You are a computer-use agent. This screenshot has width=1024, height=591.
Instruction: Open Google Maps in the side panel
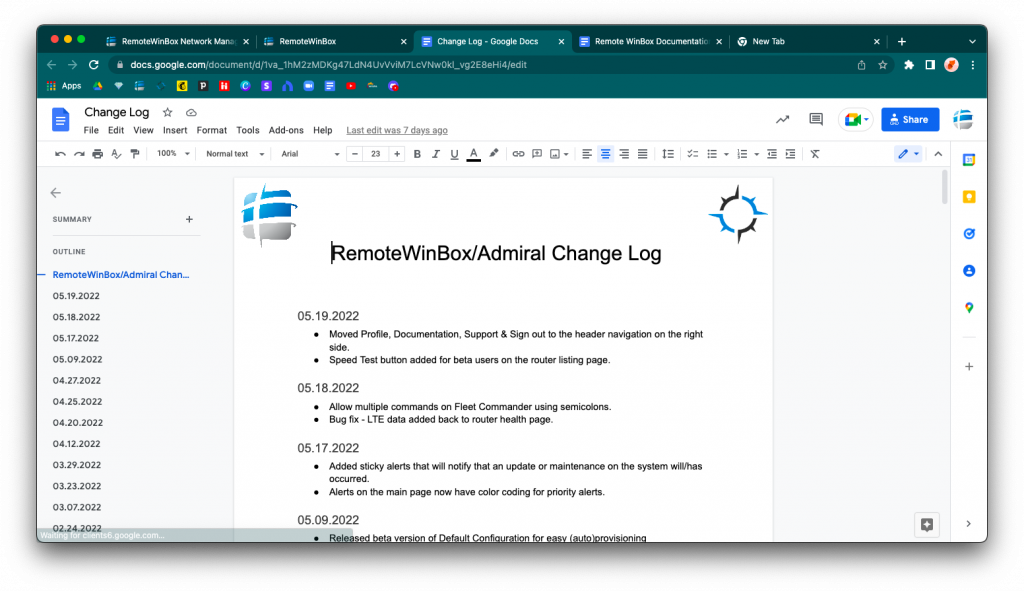pos(969,308)
